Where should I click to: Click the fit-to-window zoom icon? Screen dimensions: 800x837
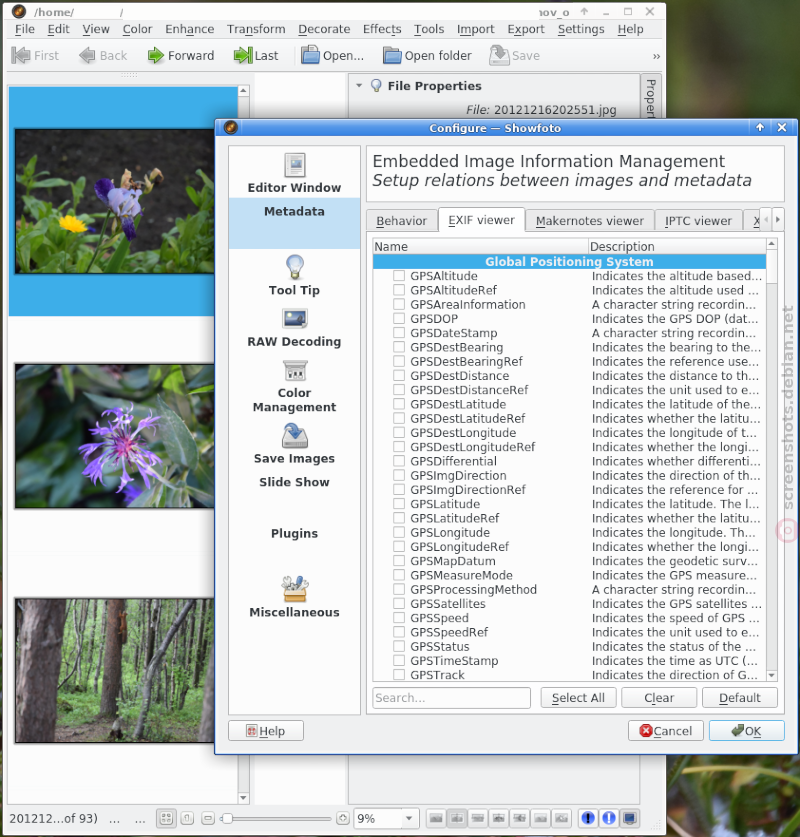(x=166, y=818)
